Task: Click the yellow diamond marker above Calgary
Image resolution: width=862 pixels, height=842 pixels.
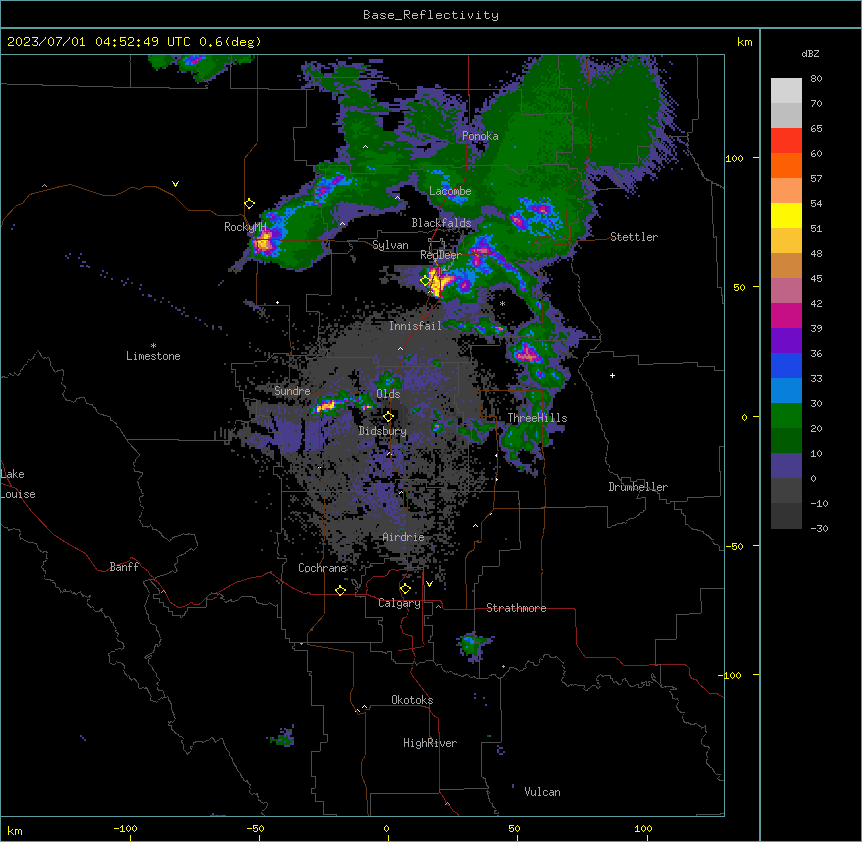Action: click(405, 589)
